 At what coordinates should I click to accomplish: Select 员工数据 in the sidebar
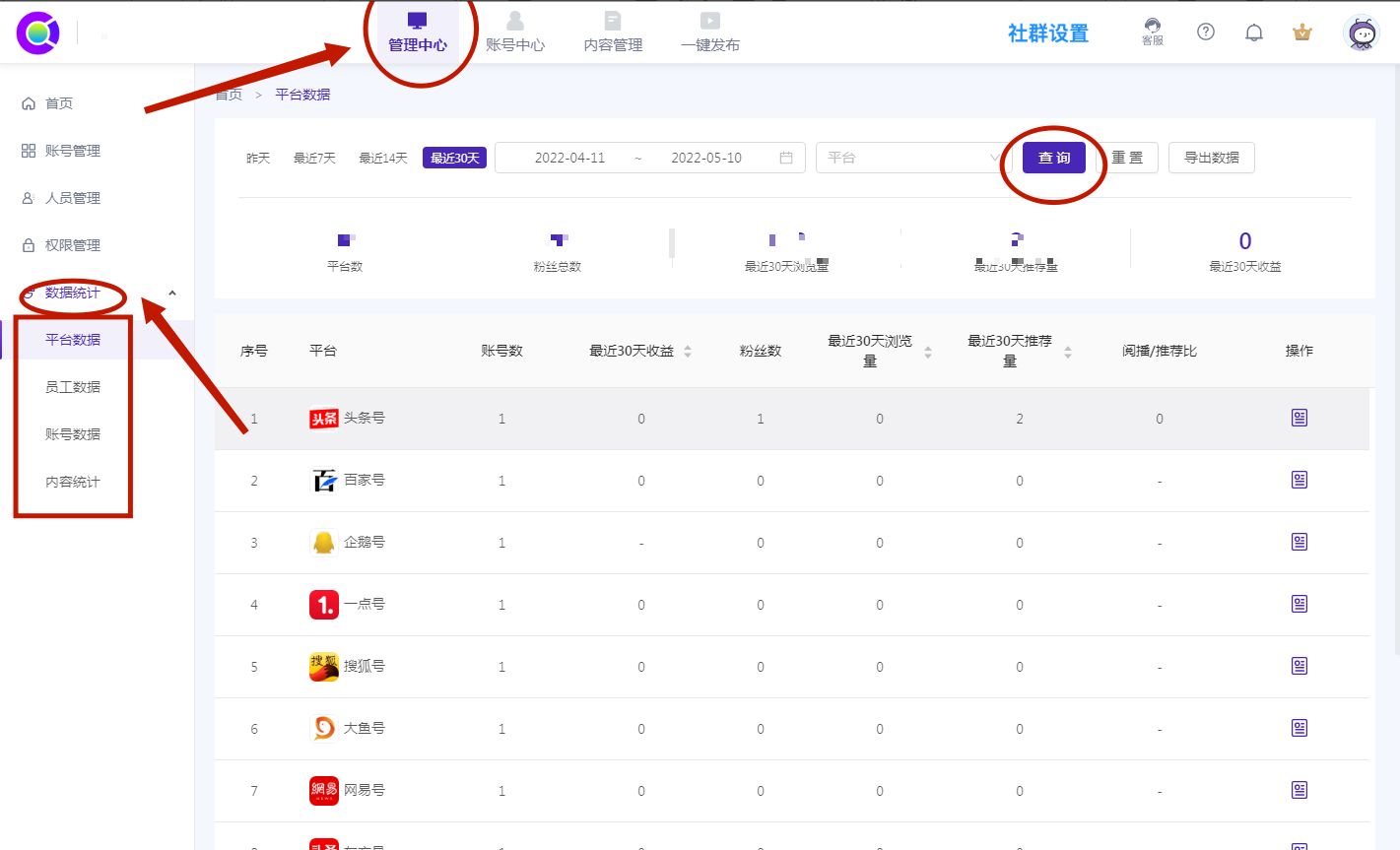tap(74, 386)
